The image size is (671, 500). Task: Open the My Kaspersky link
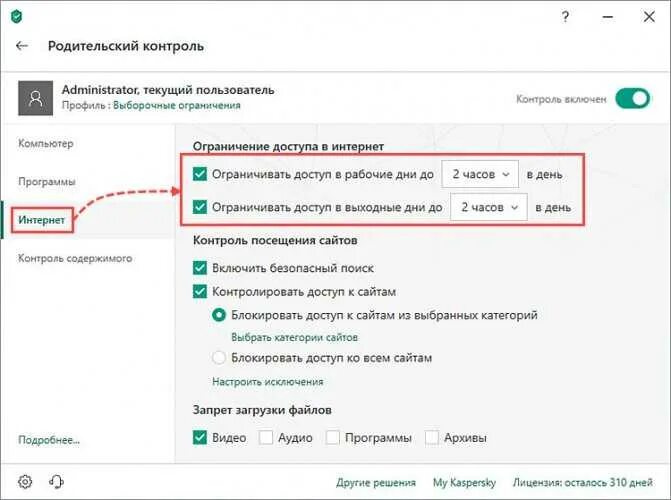464,482
